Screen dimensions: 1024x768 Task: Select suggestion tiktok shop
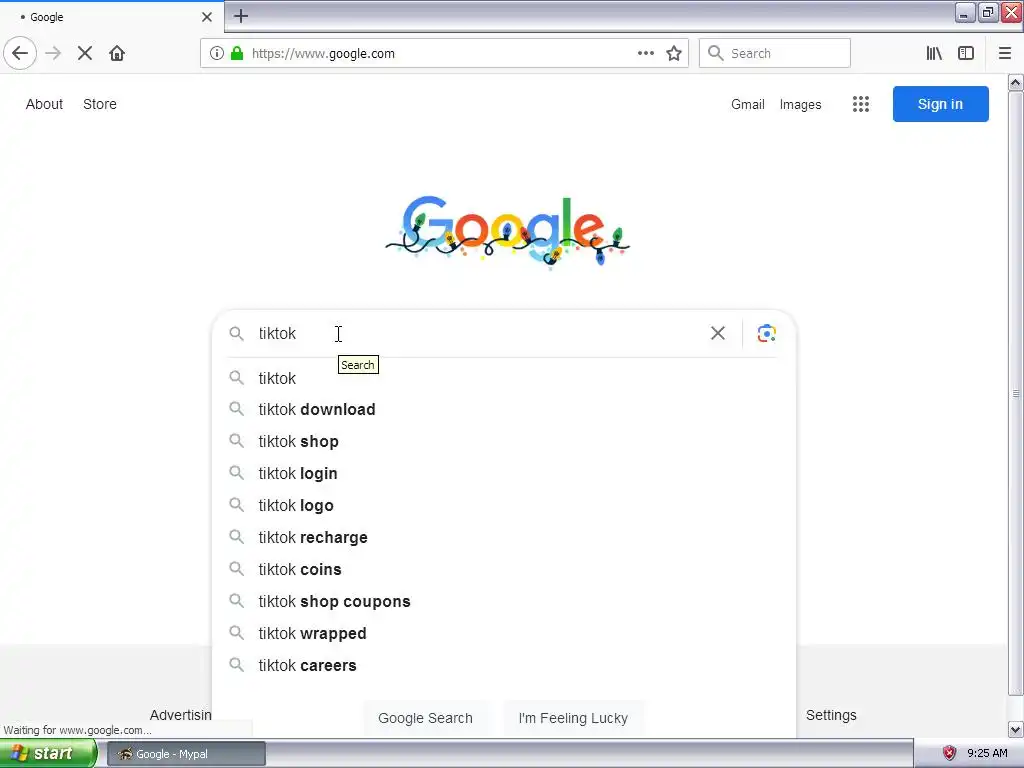click(503, 441)
